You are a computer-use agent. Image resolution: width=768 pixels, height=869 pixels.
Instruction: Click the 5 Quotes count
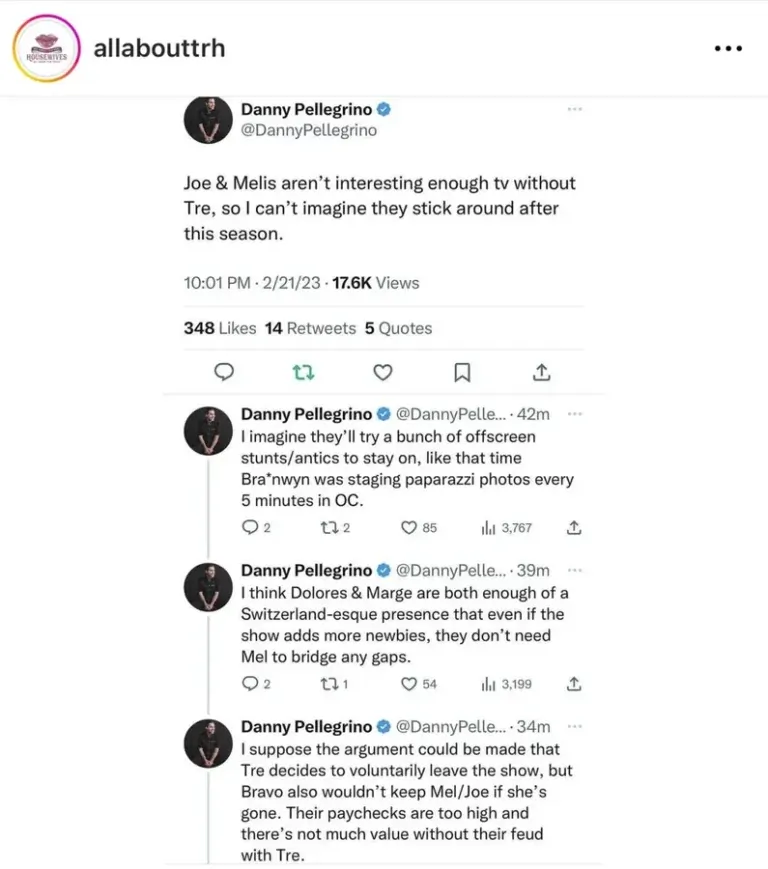coord(396,328)
